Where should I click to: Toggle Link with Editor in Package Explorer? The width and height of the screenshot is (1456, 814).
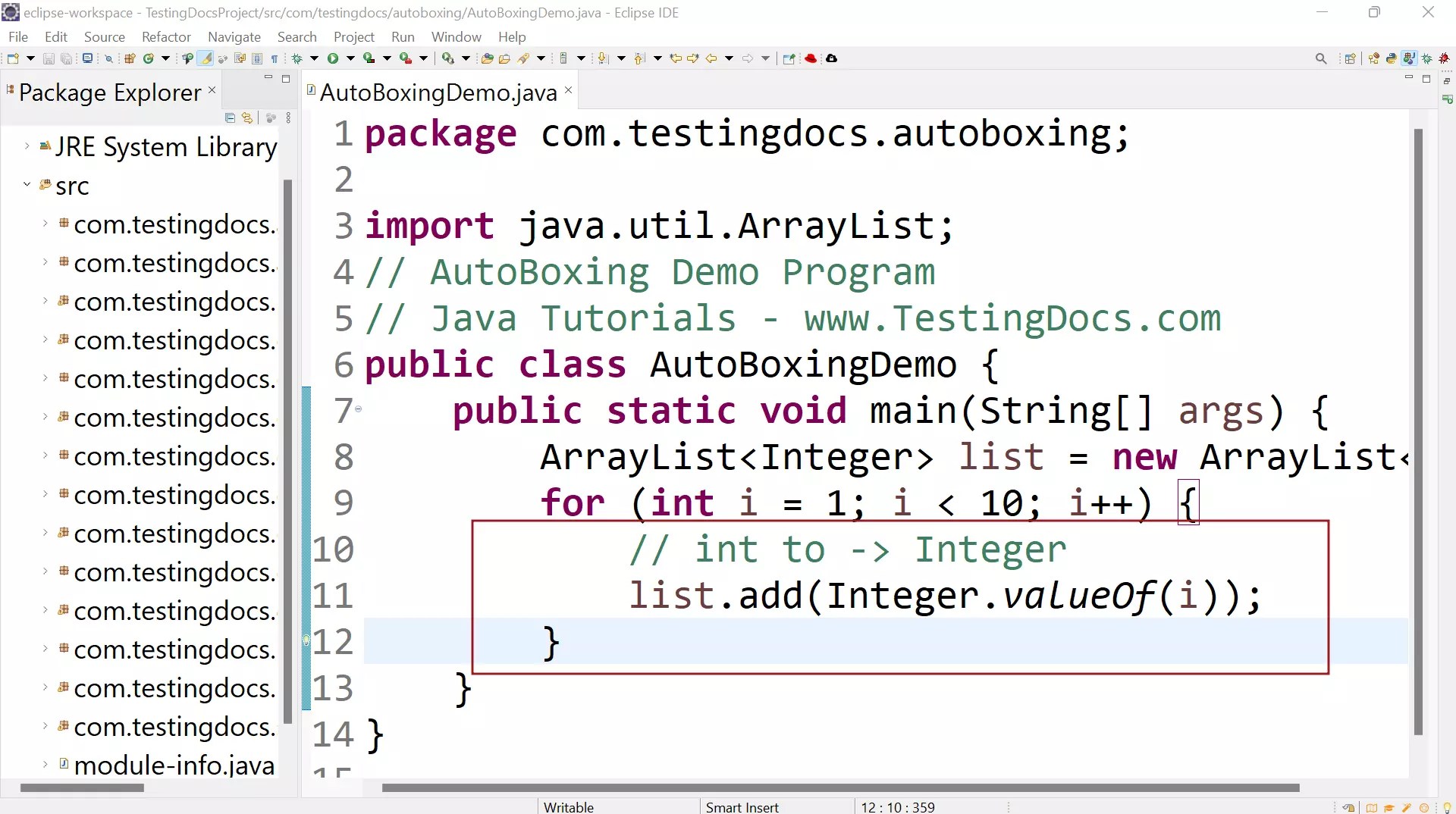tap(247, 117)
